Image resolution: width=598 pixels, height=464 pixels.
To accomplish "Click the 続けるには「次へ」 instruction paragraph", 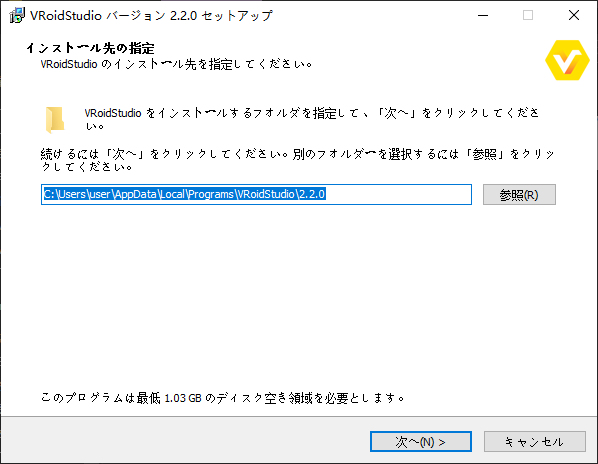I will (x=297, y=160).
